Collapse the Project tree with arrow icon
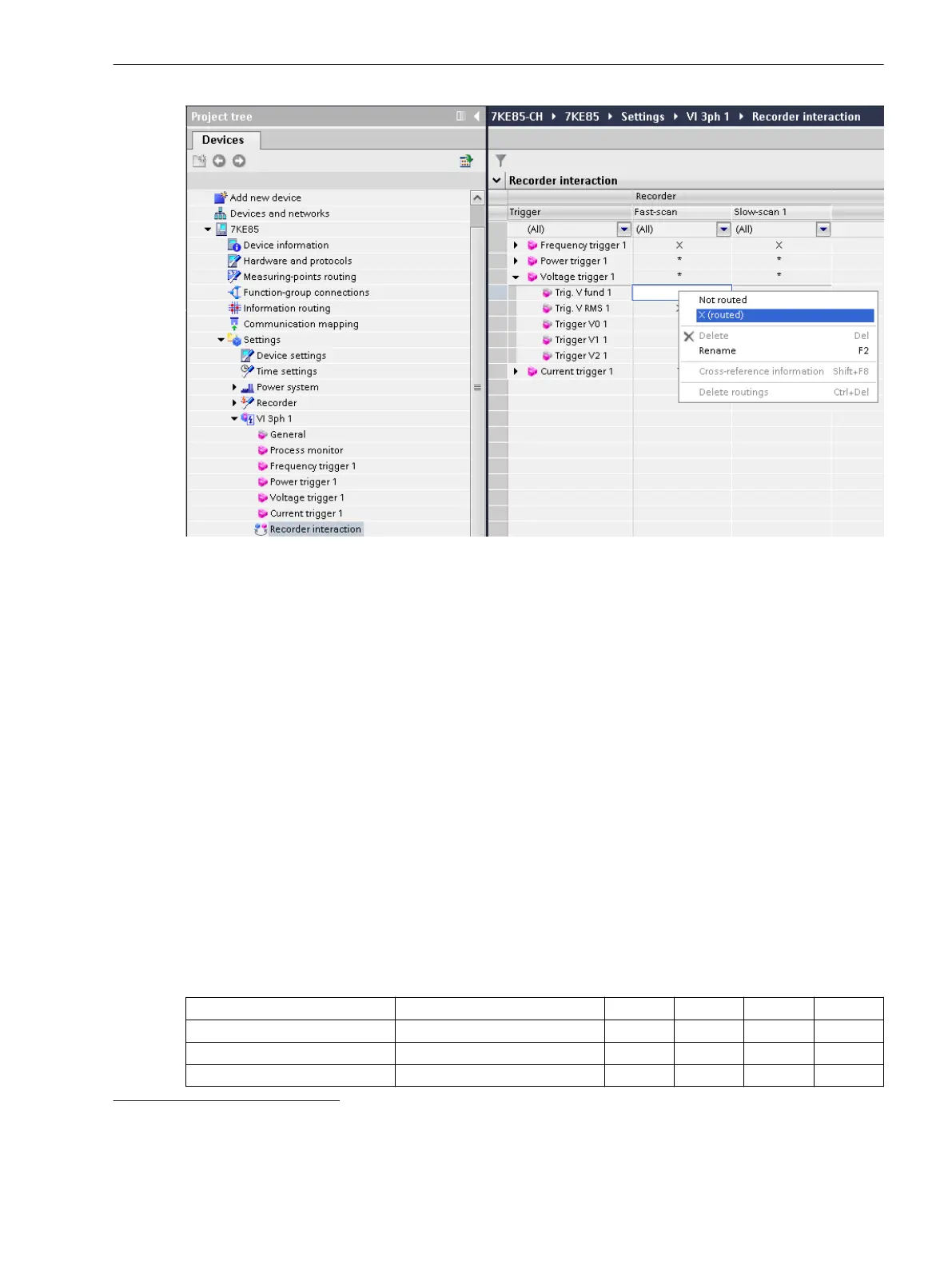The height and width of the screenshot is (1269, 952). (476, 117)
